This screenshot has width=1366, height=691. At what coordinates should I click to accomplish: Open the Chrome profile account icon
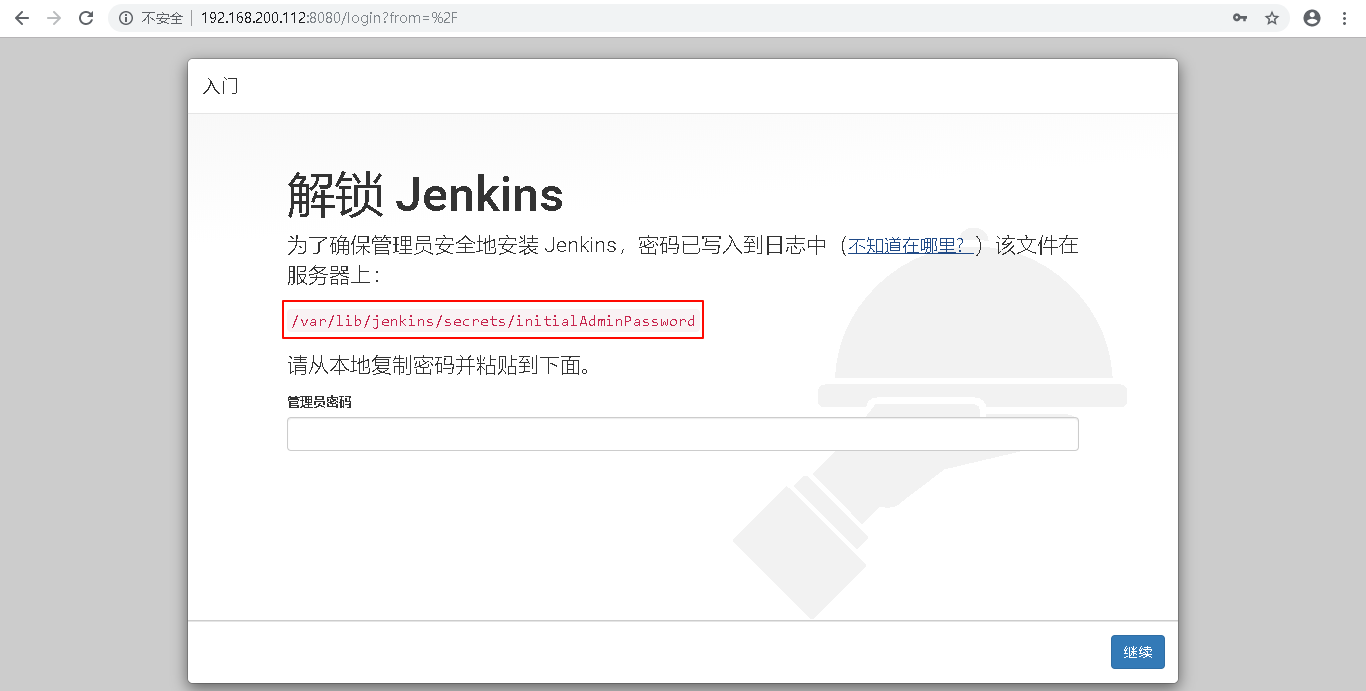pyautogui.click(x=1312, y=18)
